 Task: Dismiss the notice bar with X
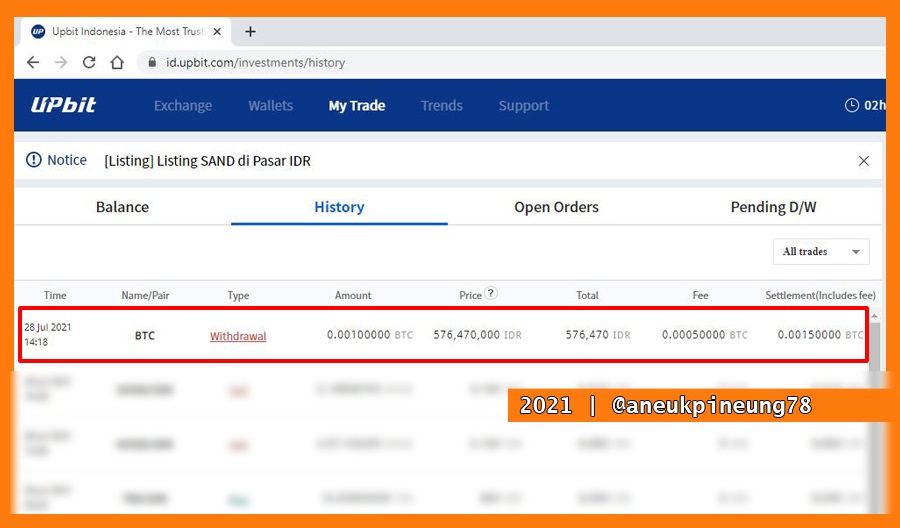[864, 161]
